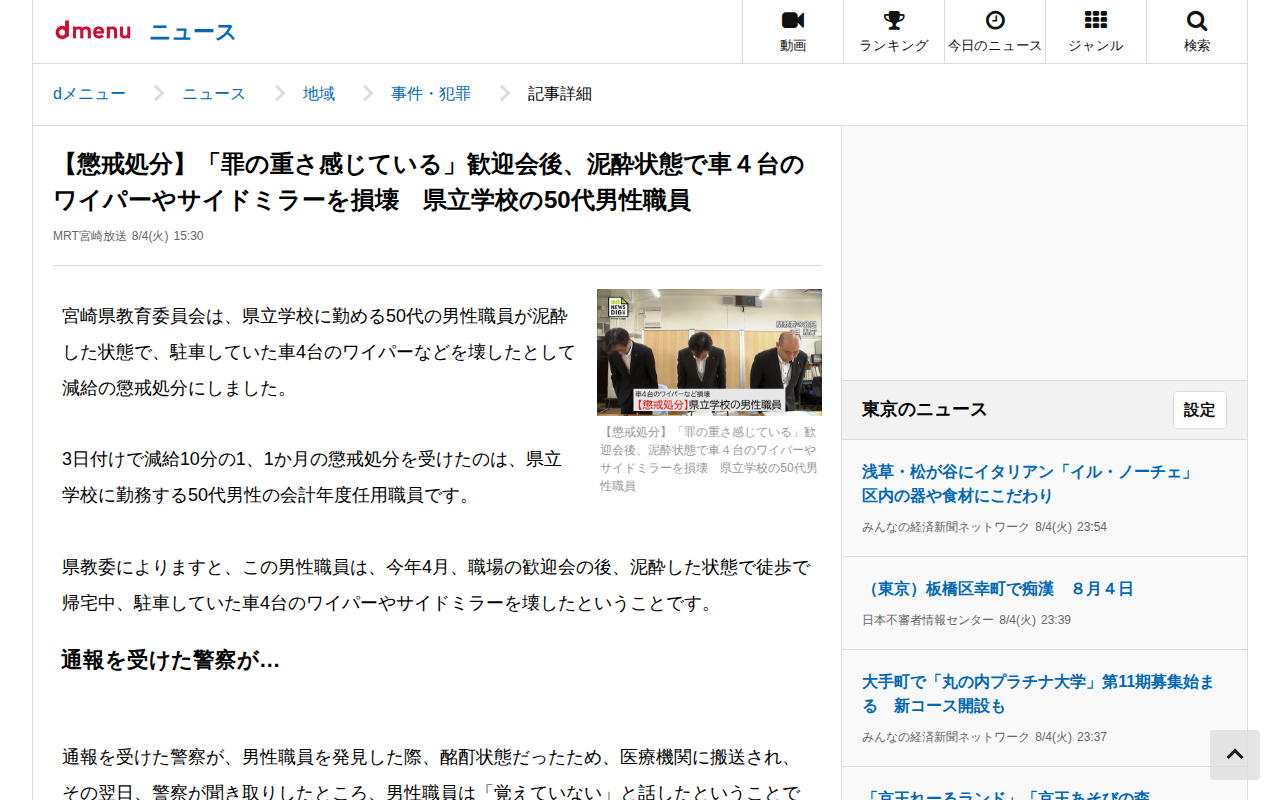Open the article's news photo thumbnail
Image resolution: width=1280 pixels, height=800 pixels.
[709, 352]
